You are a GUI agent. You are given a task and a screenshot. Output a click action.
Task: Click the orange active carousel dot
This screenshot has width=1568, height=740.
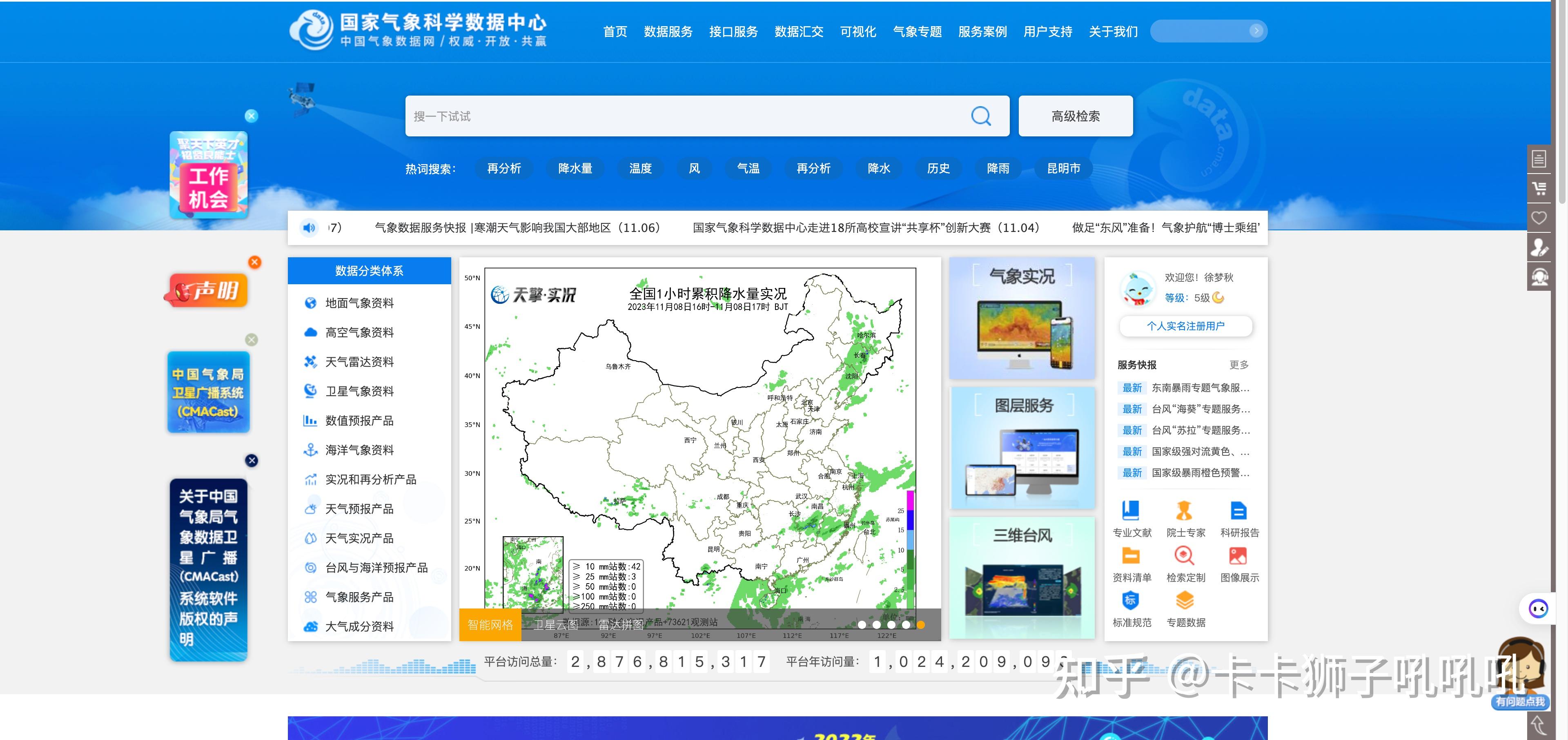tap(920, 624)
